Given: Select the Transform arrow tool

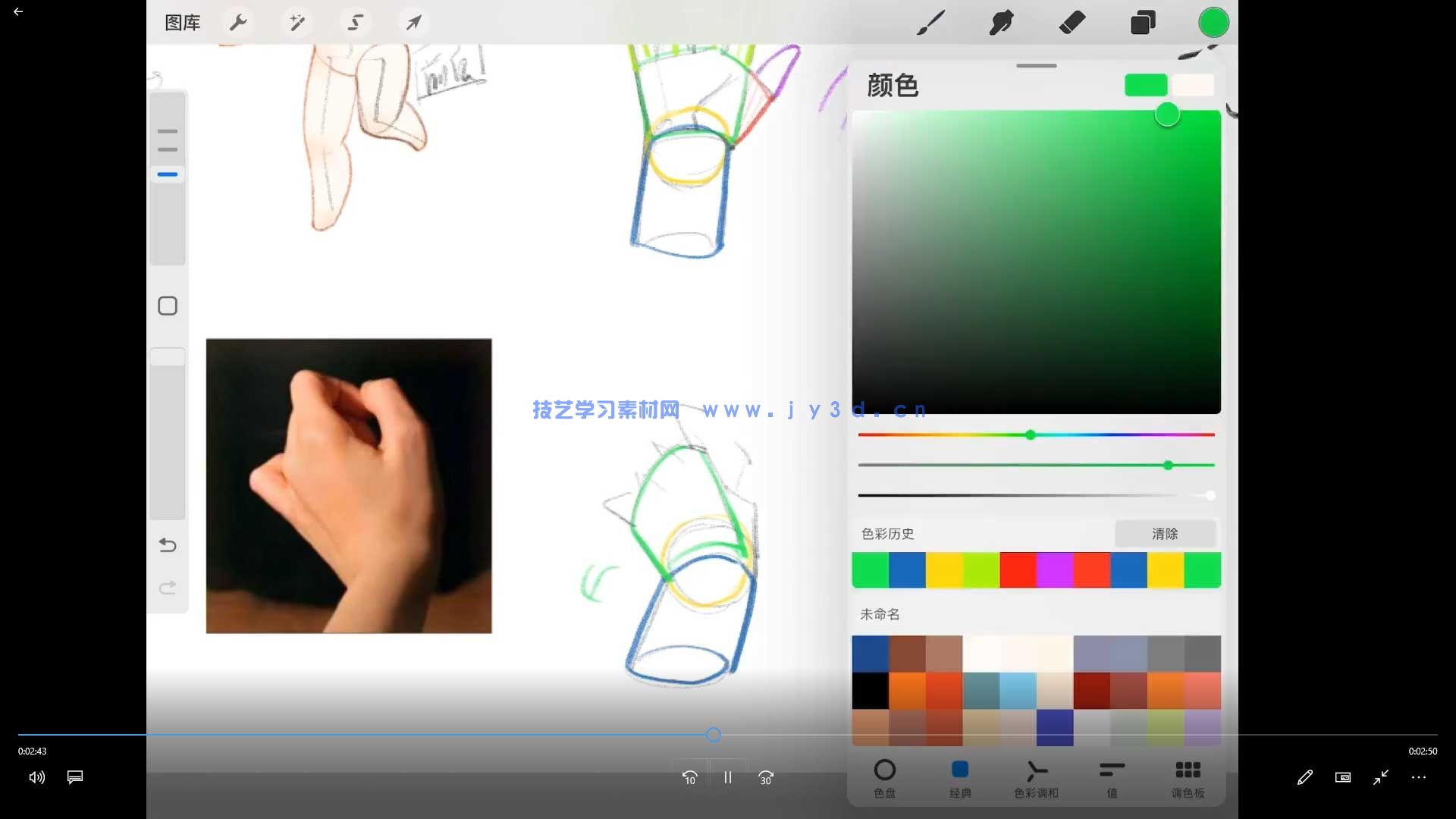Looking at the screenshot, I should click(413, 23).
